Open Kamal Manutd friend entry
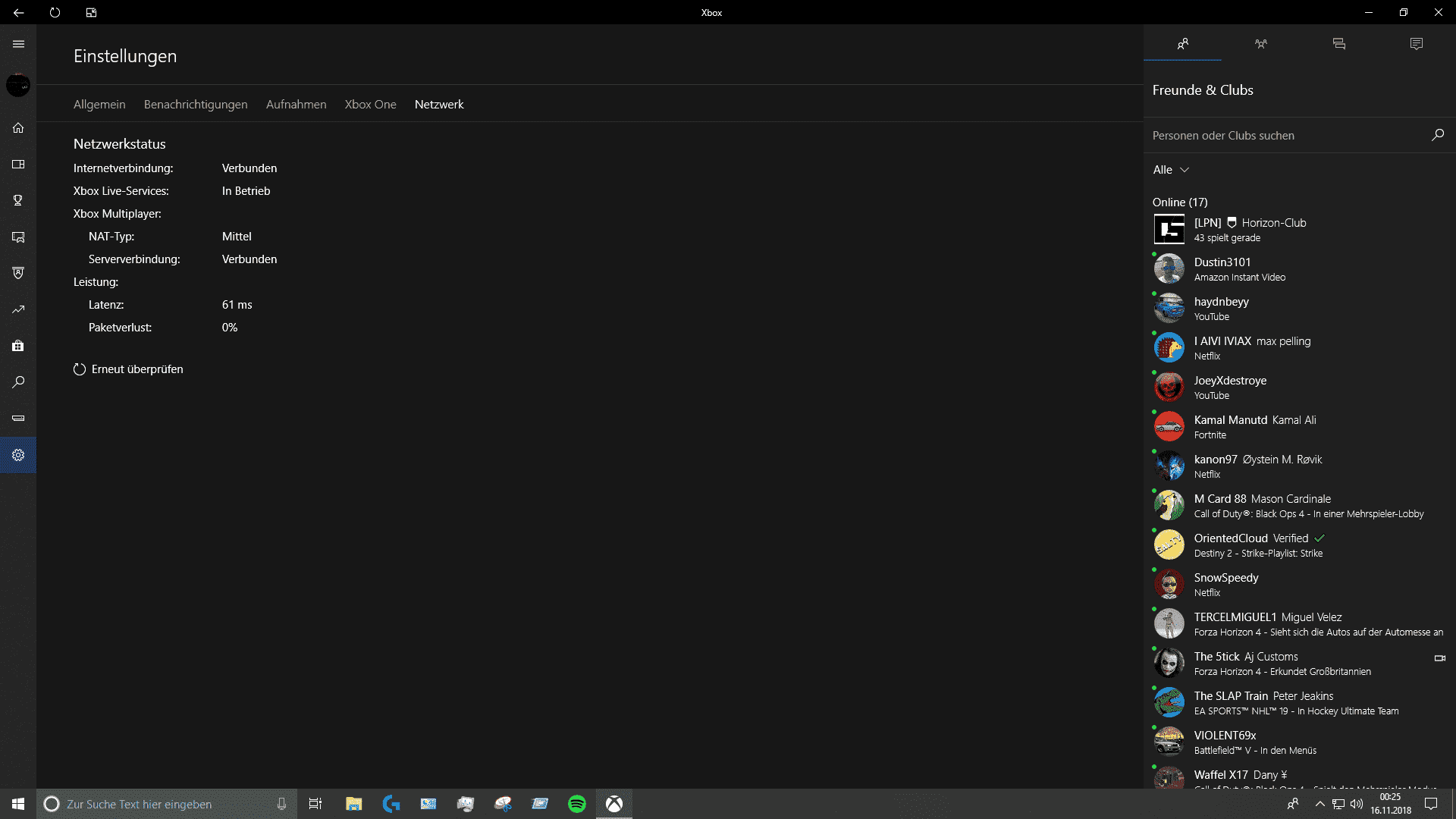 click(1300, 427)
